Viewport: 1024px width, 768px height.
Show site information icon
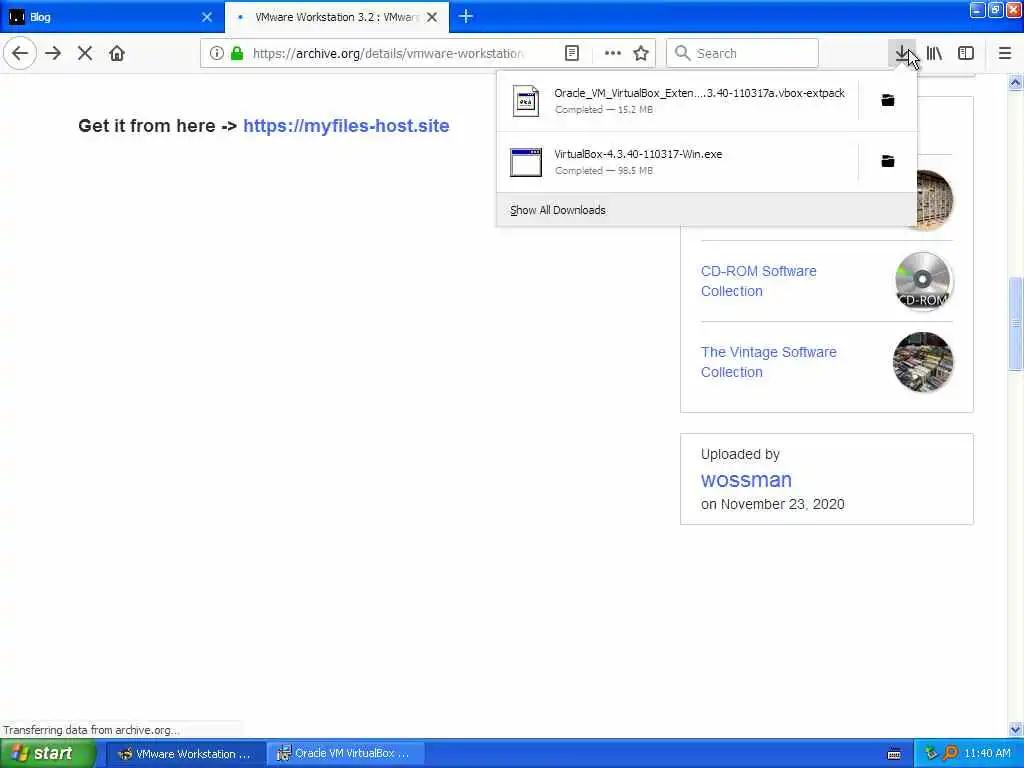point(216,53)
